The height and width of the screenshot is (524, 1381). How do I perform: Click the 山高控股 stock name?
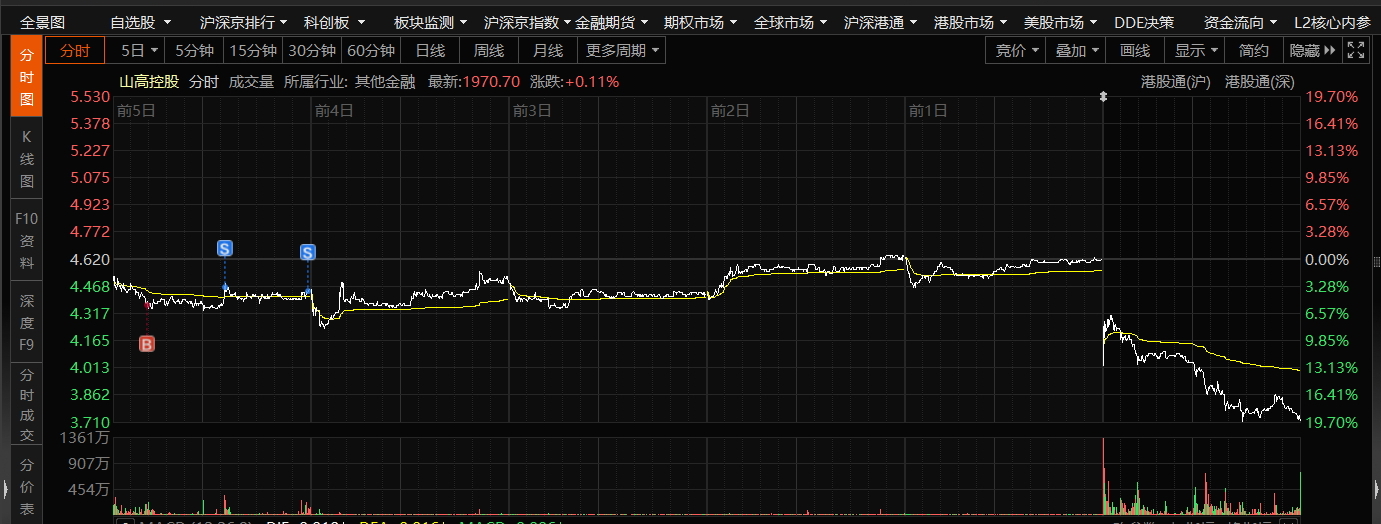tap(149, 82)
